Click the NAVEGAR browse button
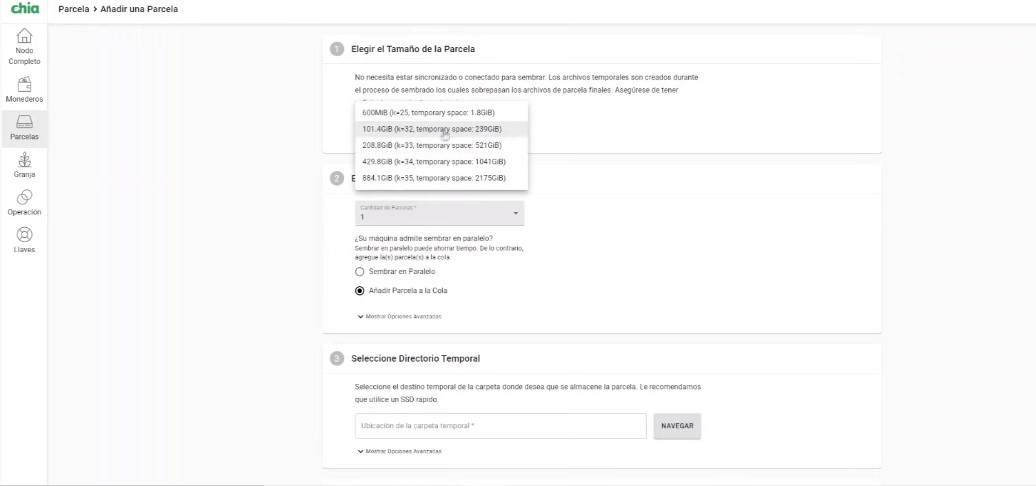 677,426
